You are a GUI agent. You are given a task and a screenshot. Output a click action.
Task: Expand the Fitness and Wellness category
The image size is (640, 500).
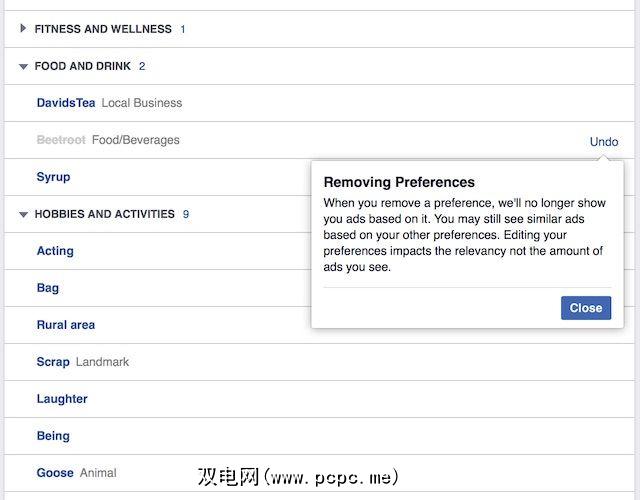point(23,29)
